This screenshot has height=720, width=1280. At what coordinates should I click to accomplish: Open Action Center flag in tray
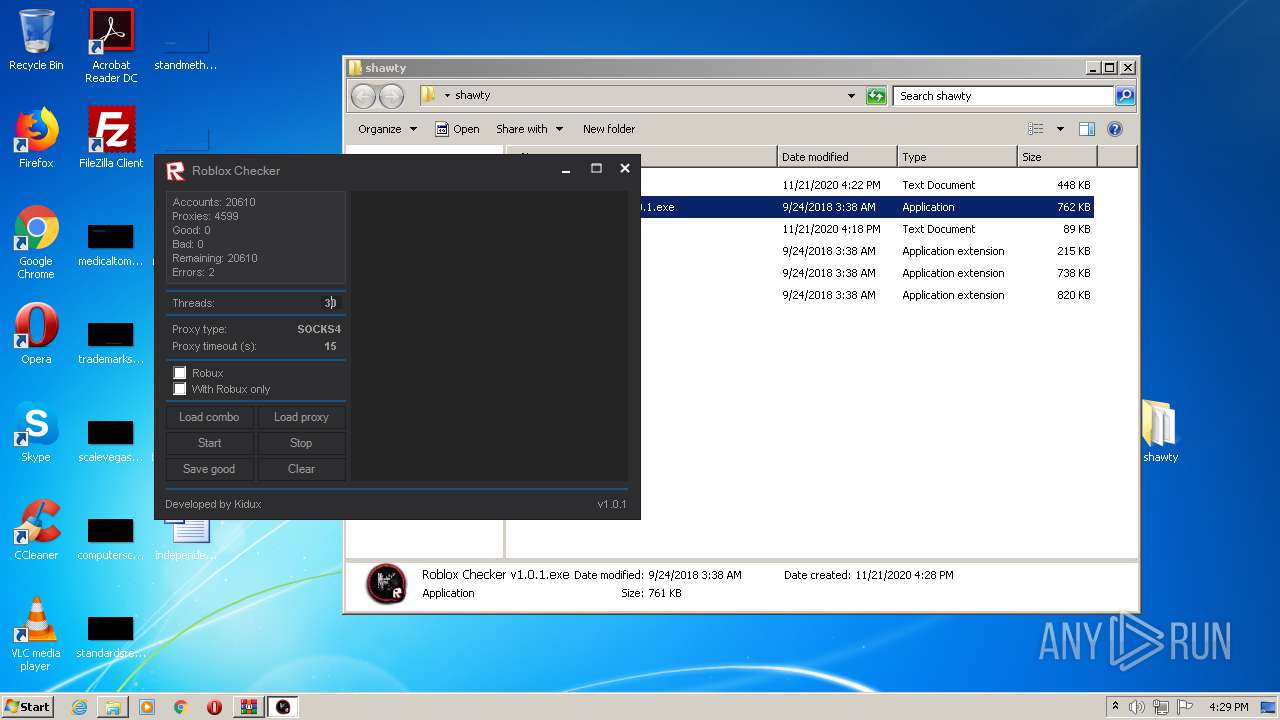[1186, 707]
